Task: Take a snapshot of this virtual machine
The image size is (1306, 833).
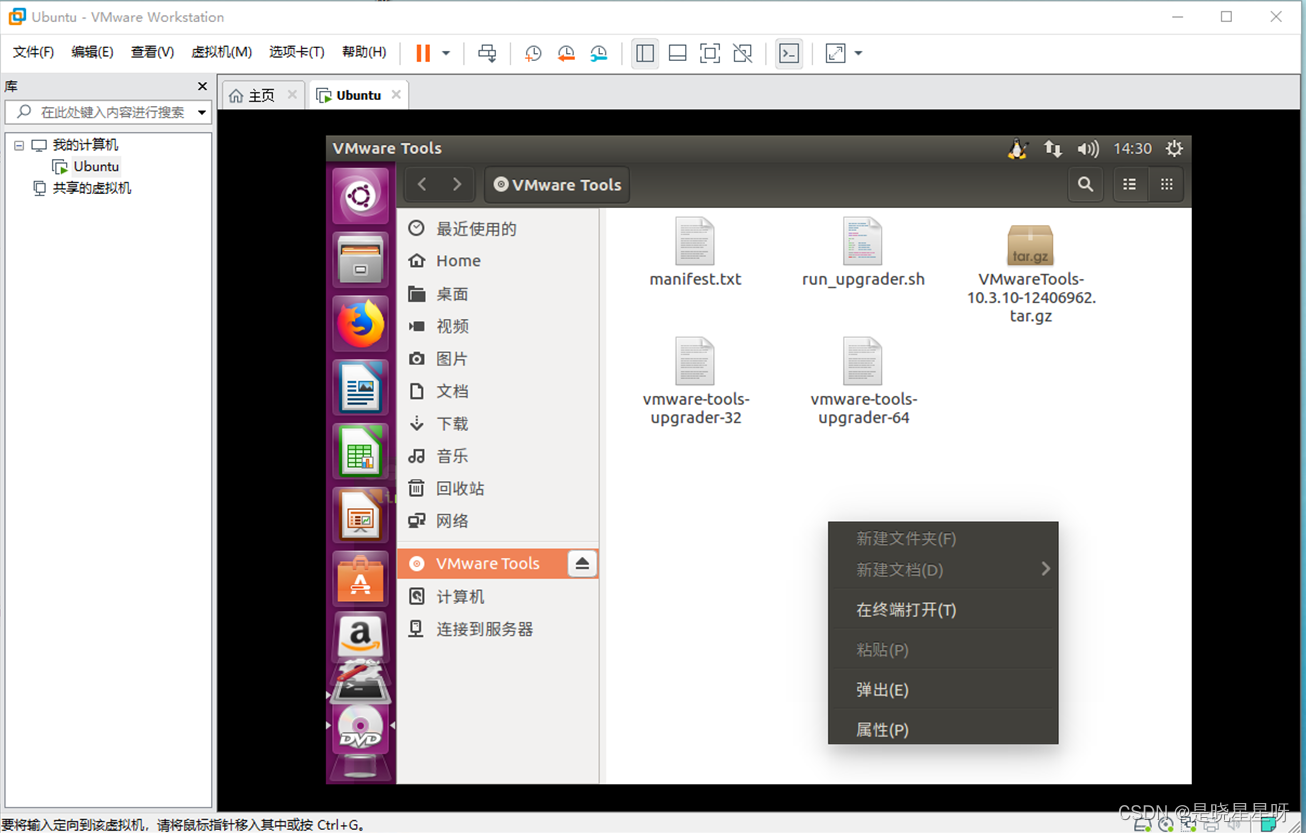Action: (532, 53)
